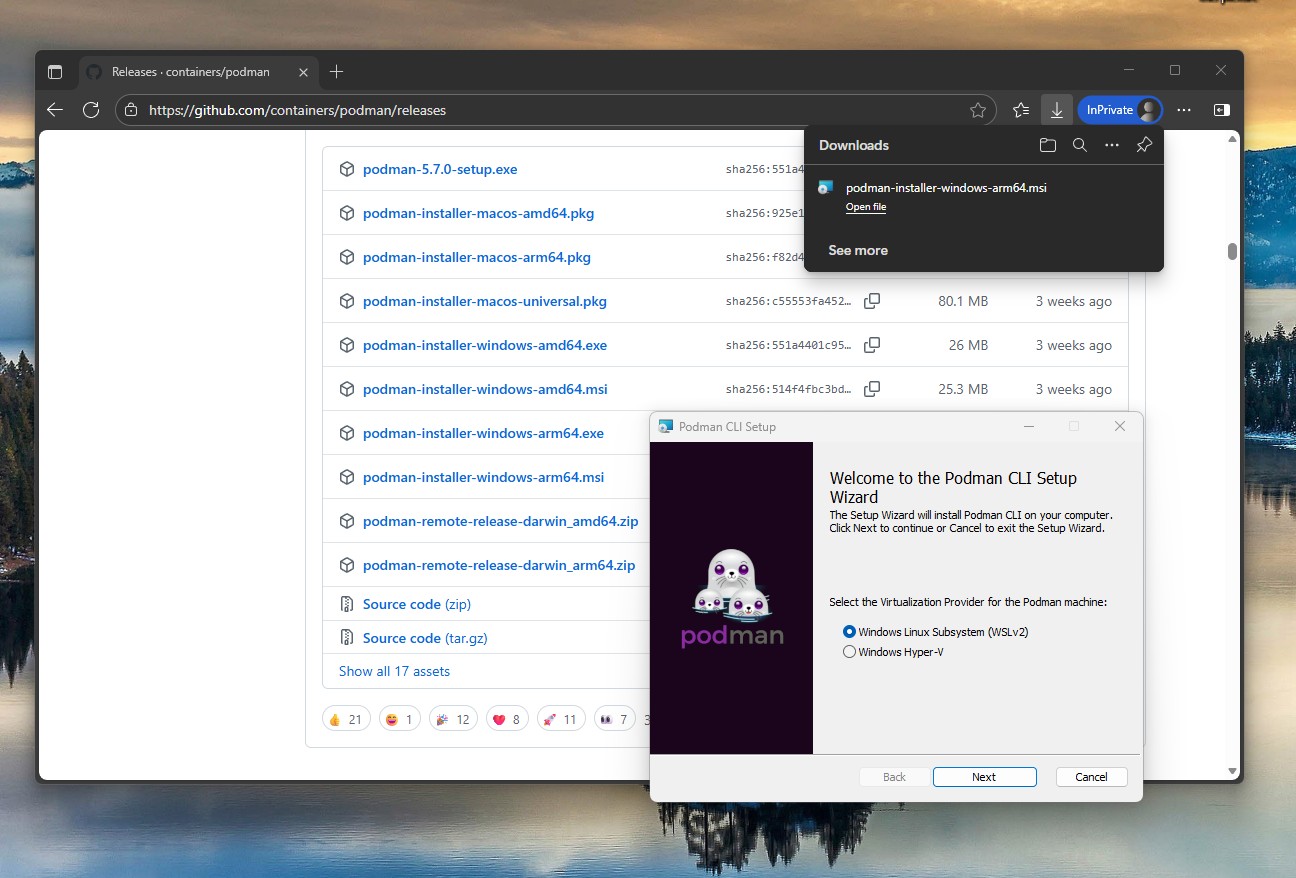
Task: Toggle the hooray reaction (12)
Action: [x=453, y=719]
